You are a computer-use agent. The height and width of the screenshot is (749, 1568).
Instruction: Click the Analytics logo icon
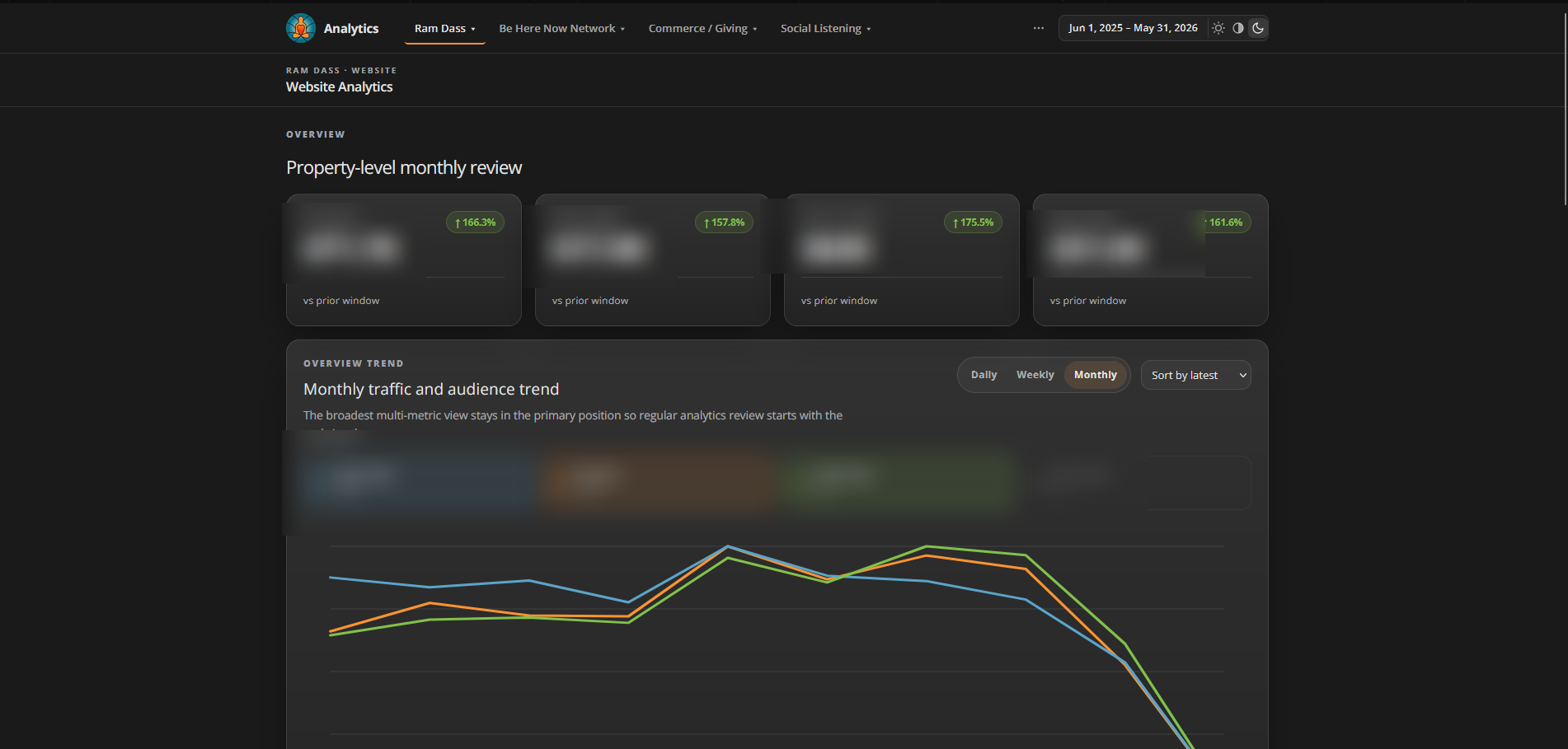pos(301,28)
